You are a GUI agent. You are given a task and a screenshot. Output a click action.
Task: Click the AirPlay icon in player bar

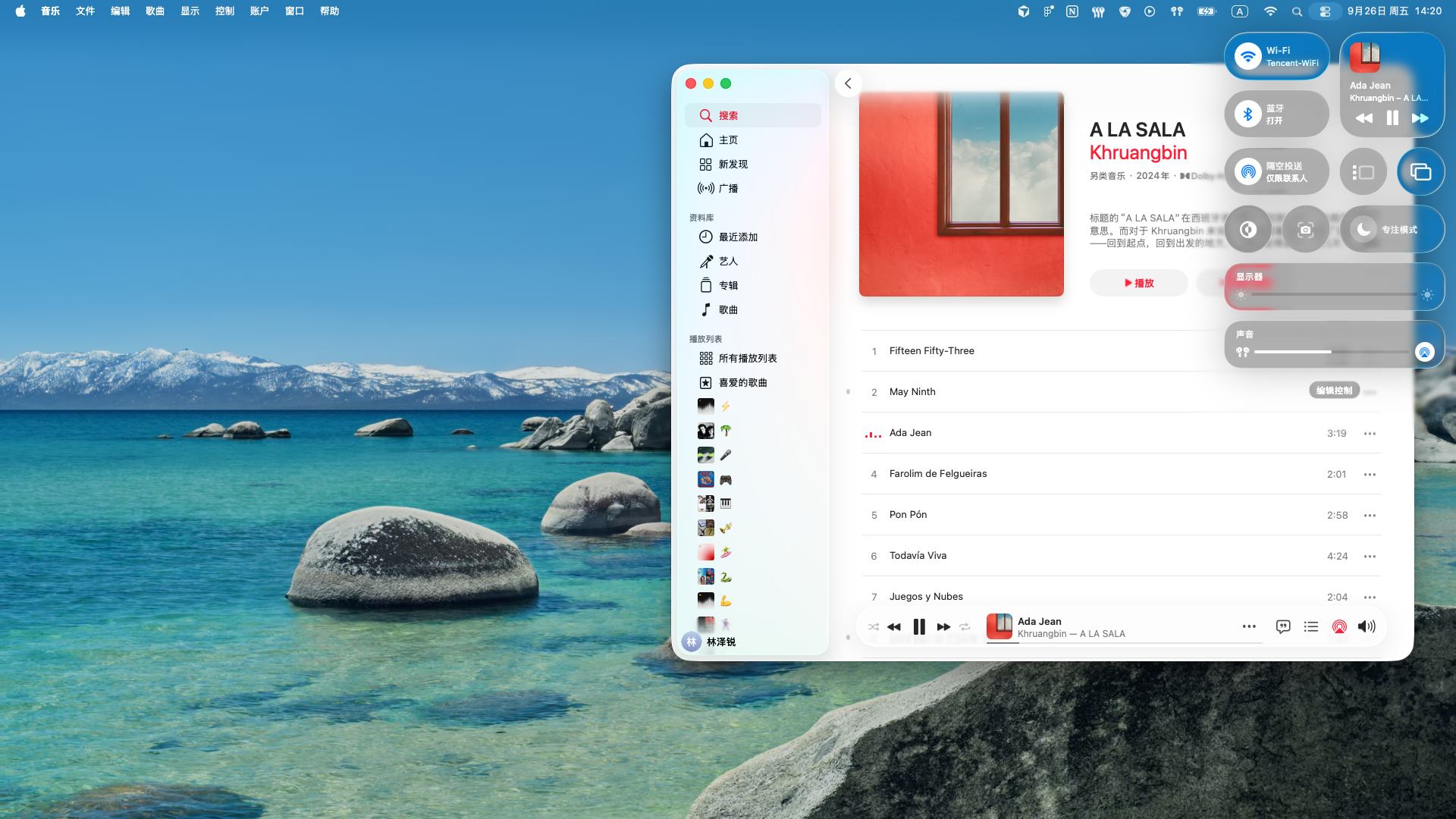[1339, 626]
